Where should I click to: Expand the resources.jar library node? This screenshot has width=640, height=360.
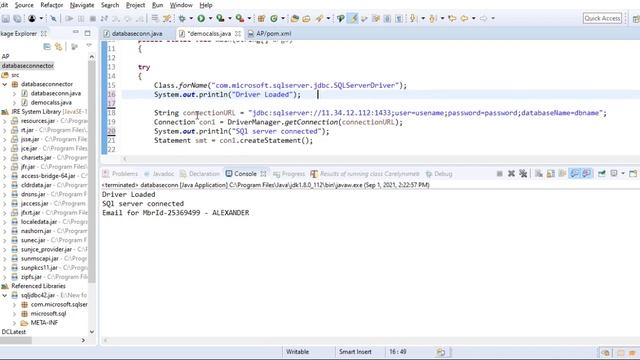[5, 121]
